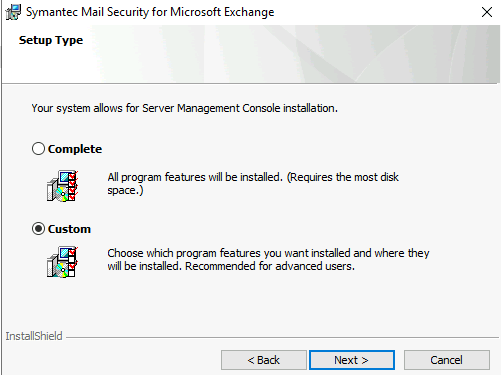Screen dimensions: 501x375
Task: Click the Server Management Console installation message
Action: click(185, 108)
